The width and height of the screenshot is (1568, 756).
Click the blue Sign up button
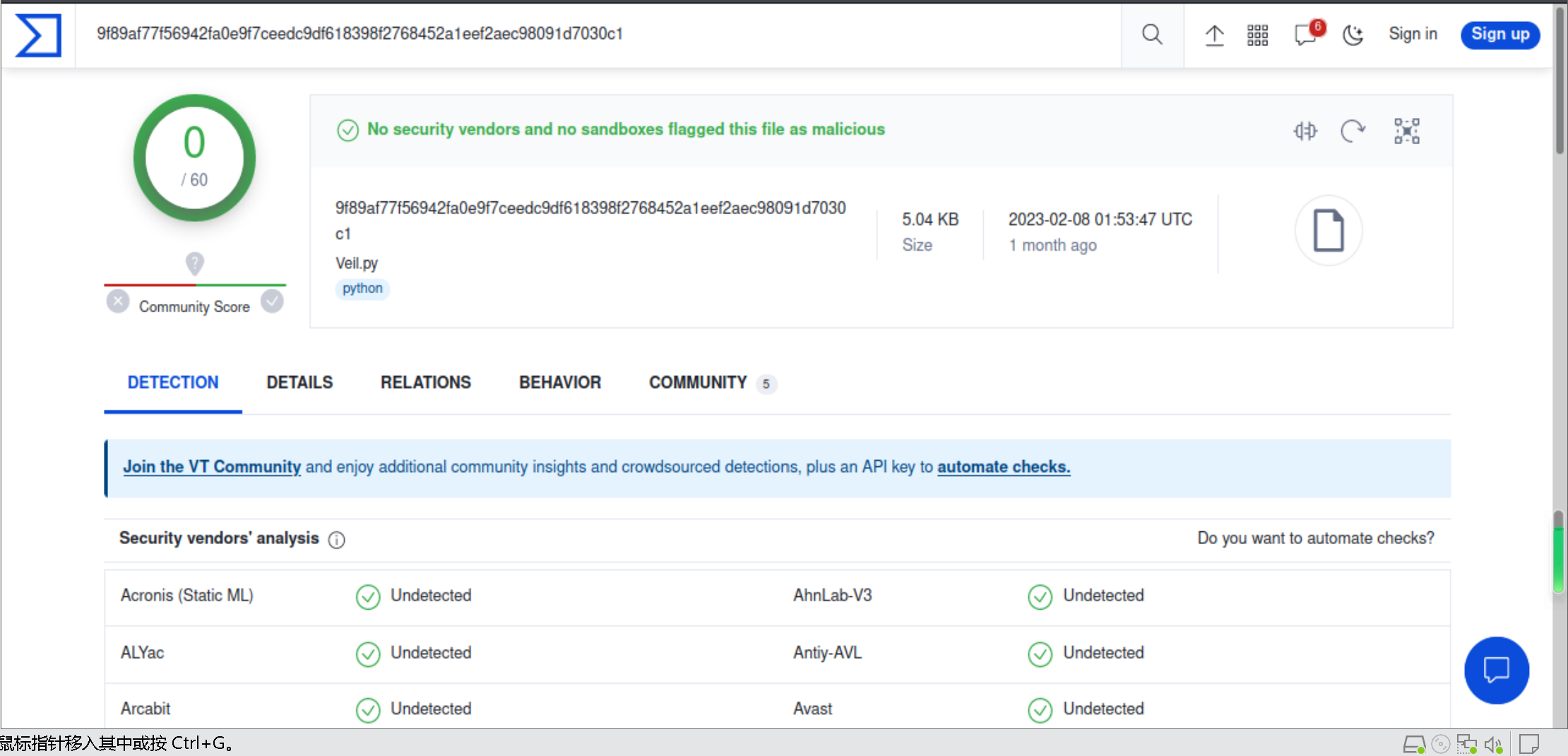(x=1499, y=35)
